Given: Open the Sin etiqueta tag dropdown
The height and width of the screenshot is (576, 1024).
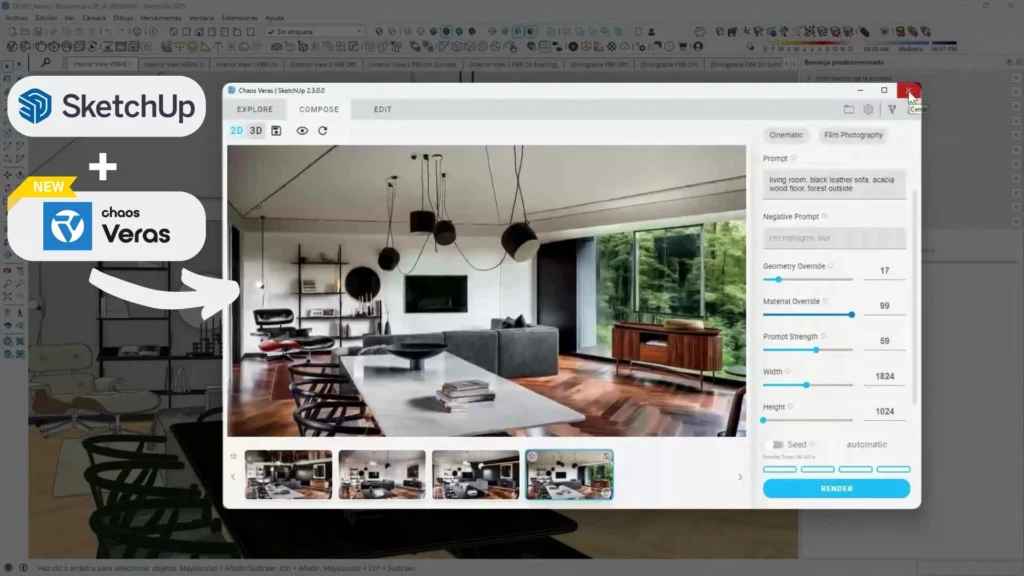Looking at the screenshot, I should 315,31.
